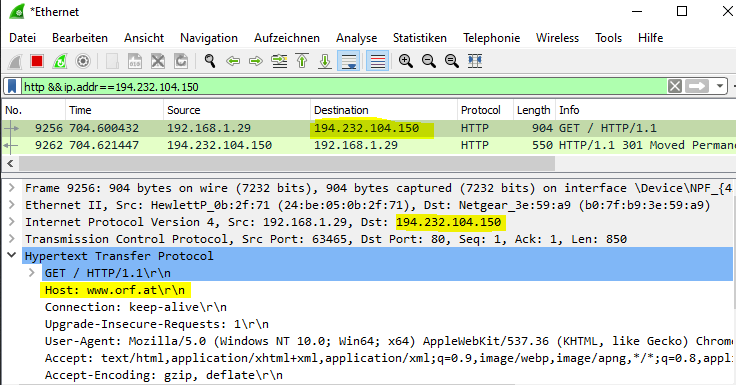The width and height of the screenshot is (736, 385).
Task: Stop the running capture with the red square
Action: 37,62
